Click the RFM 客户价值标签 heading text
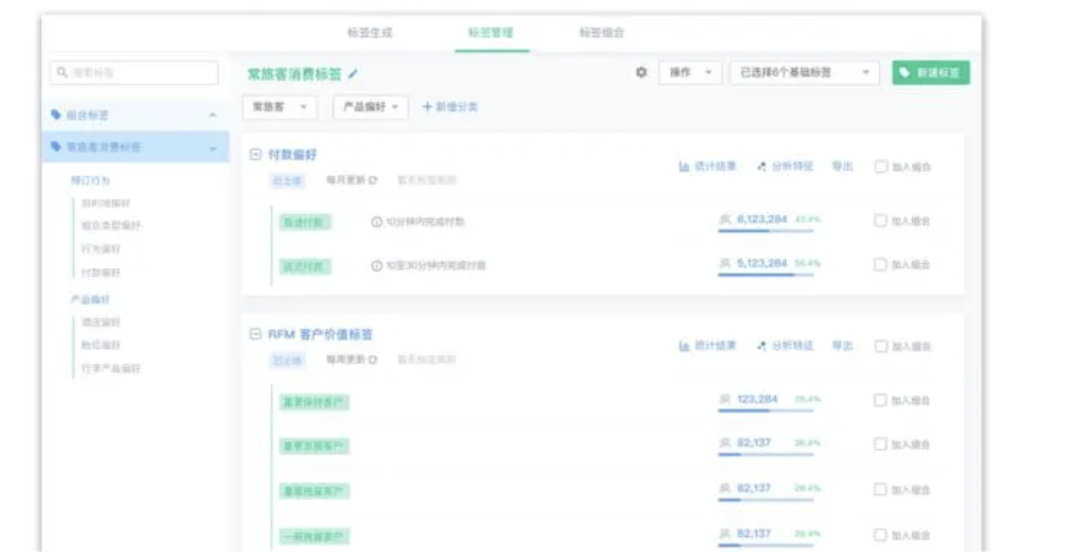 [320, 334]
